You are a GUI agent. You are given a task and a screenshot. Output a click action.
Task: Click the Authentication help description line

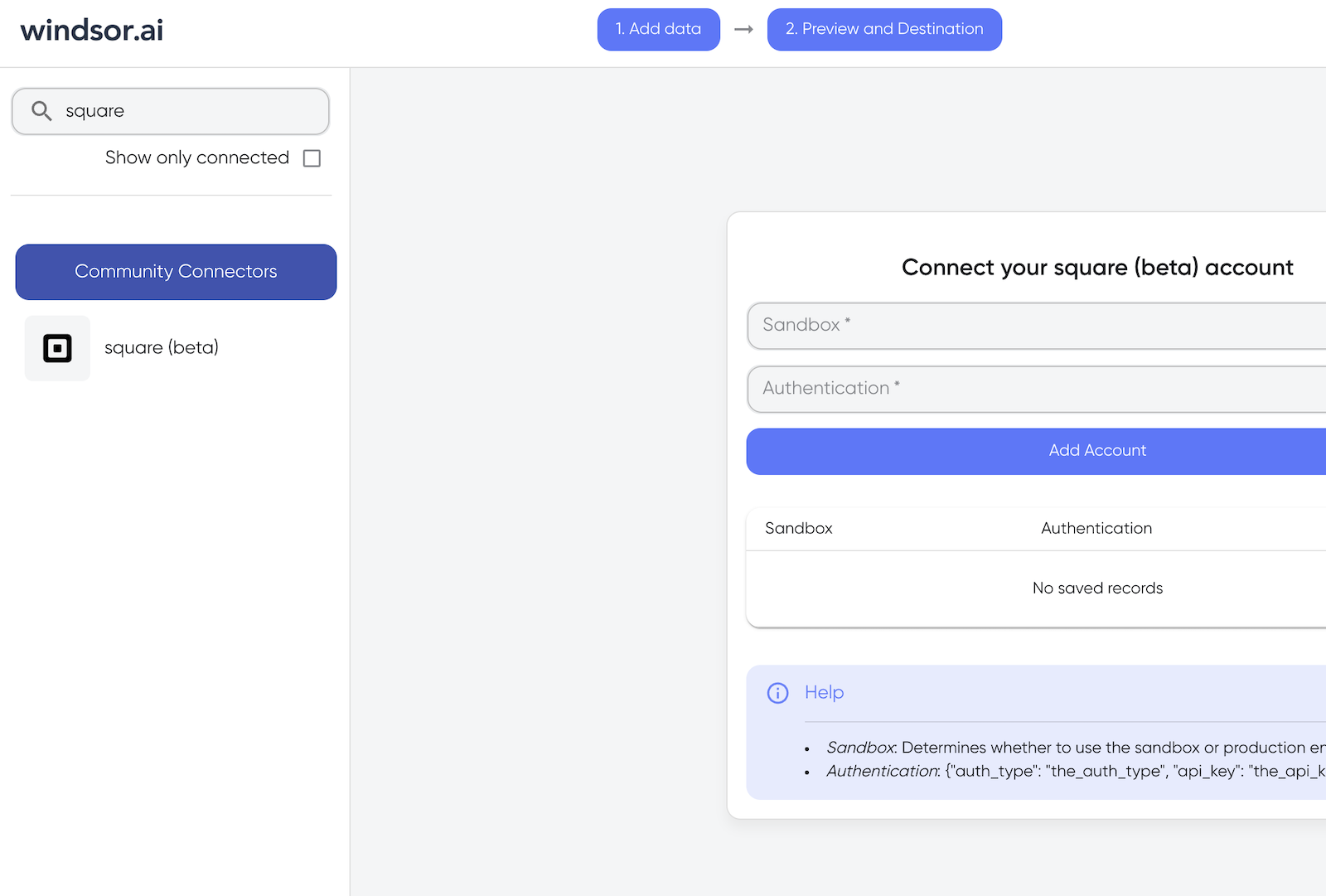pos(1076,772)
